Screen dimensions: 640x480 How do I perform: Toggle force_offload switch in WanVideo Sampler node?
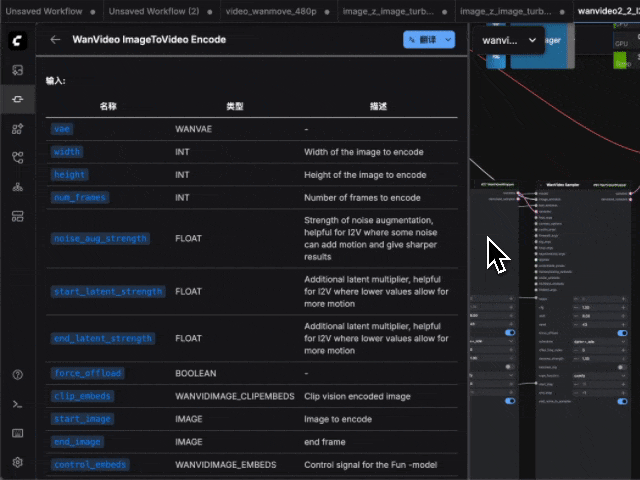pos(622,333)
